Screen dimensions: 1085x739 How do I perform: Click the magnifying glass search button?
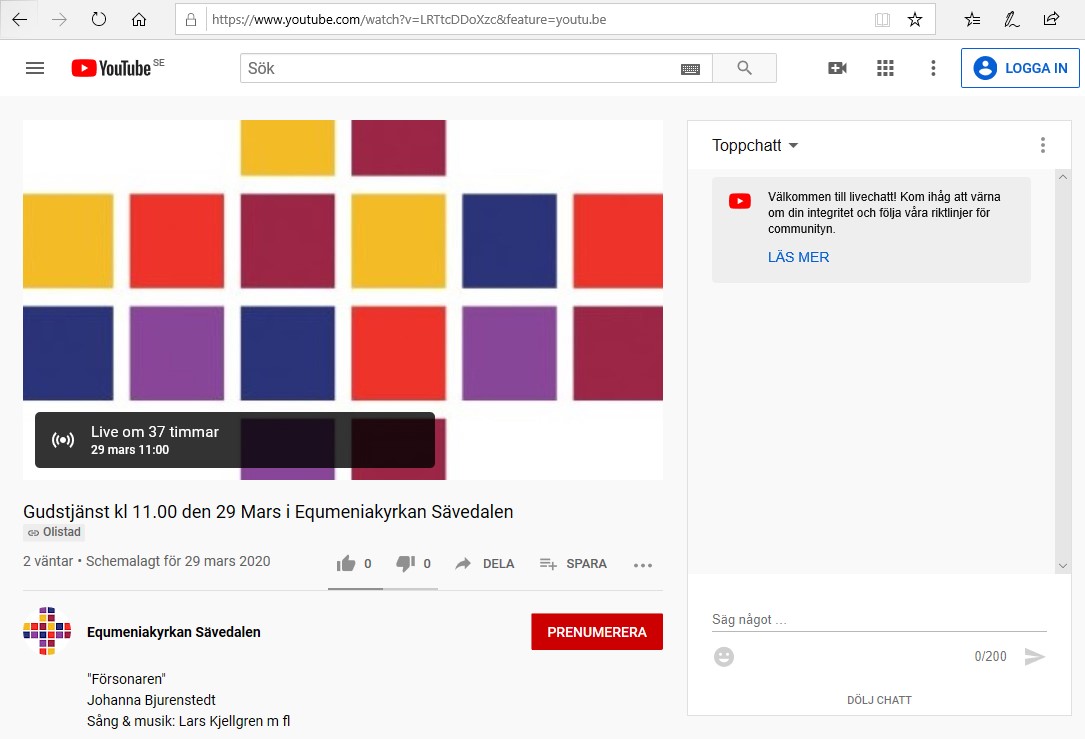[745, 68]
